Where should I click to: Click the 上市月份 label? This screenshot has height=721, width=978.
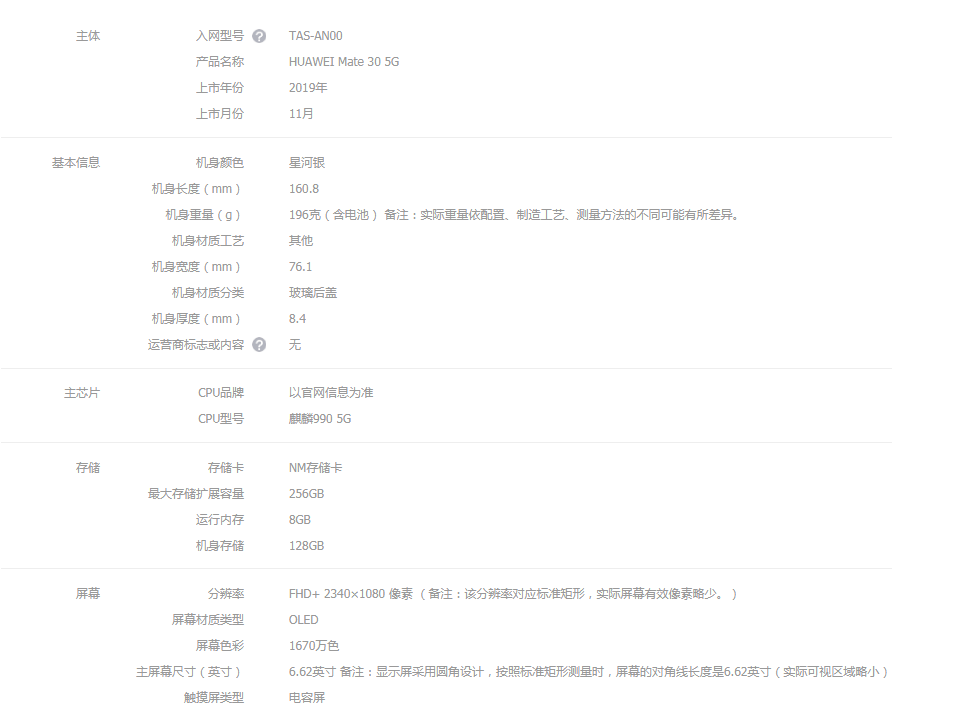coord(220,114)
